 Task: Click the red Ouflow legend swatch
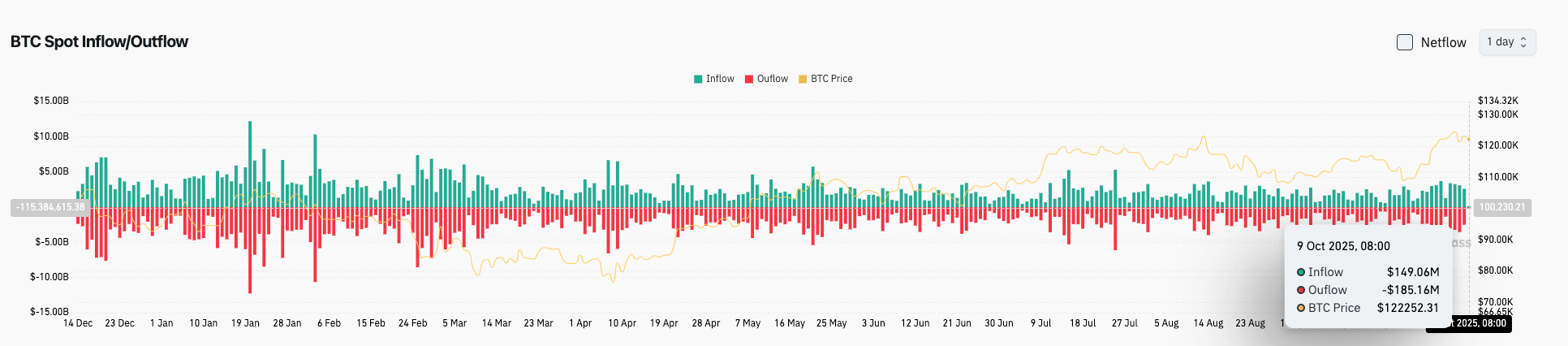pos(749,80)
